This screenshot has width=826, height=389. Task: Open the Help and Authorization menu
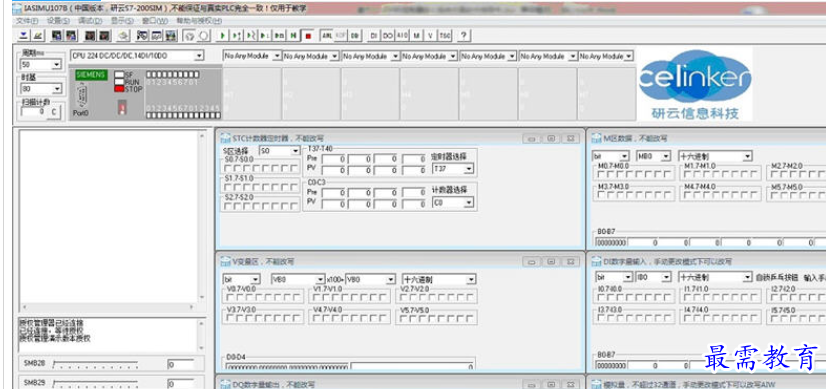199,21
